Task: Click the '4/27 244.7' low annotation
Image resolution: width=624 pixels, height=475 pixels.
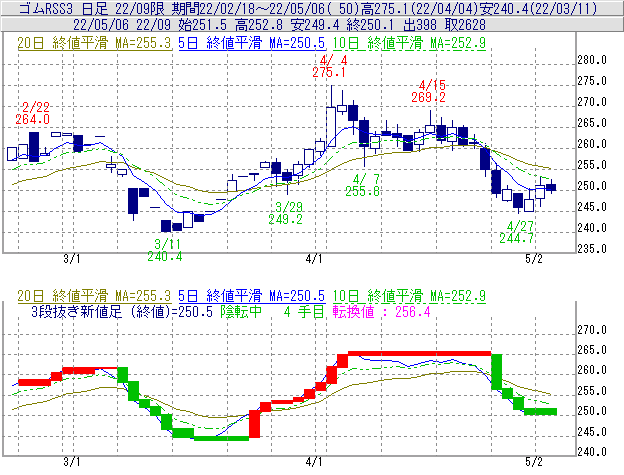Action: point(517,232)
